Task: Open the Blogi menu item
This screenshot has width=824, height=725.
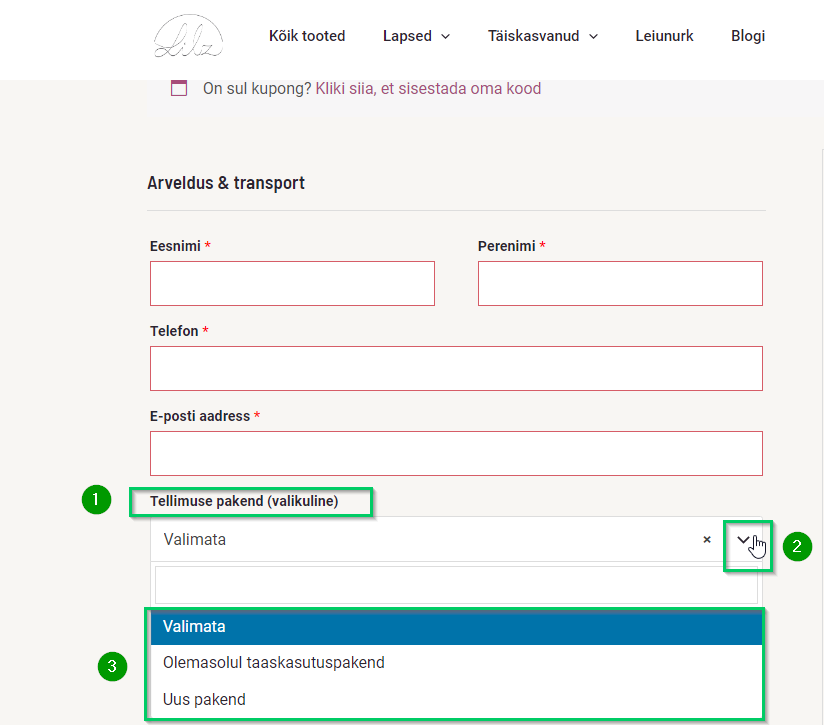Action: 748,36
